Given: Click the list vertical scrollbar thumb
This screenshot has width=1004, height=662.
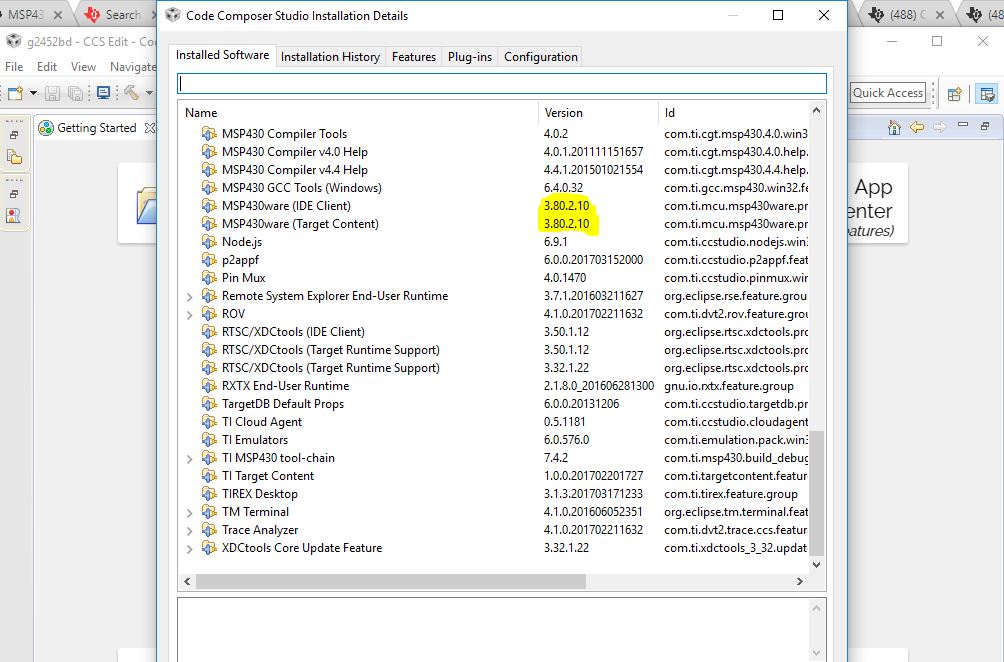Looking at the screenshot, I should coord(816,493).
